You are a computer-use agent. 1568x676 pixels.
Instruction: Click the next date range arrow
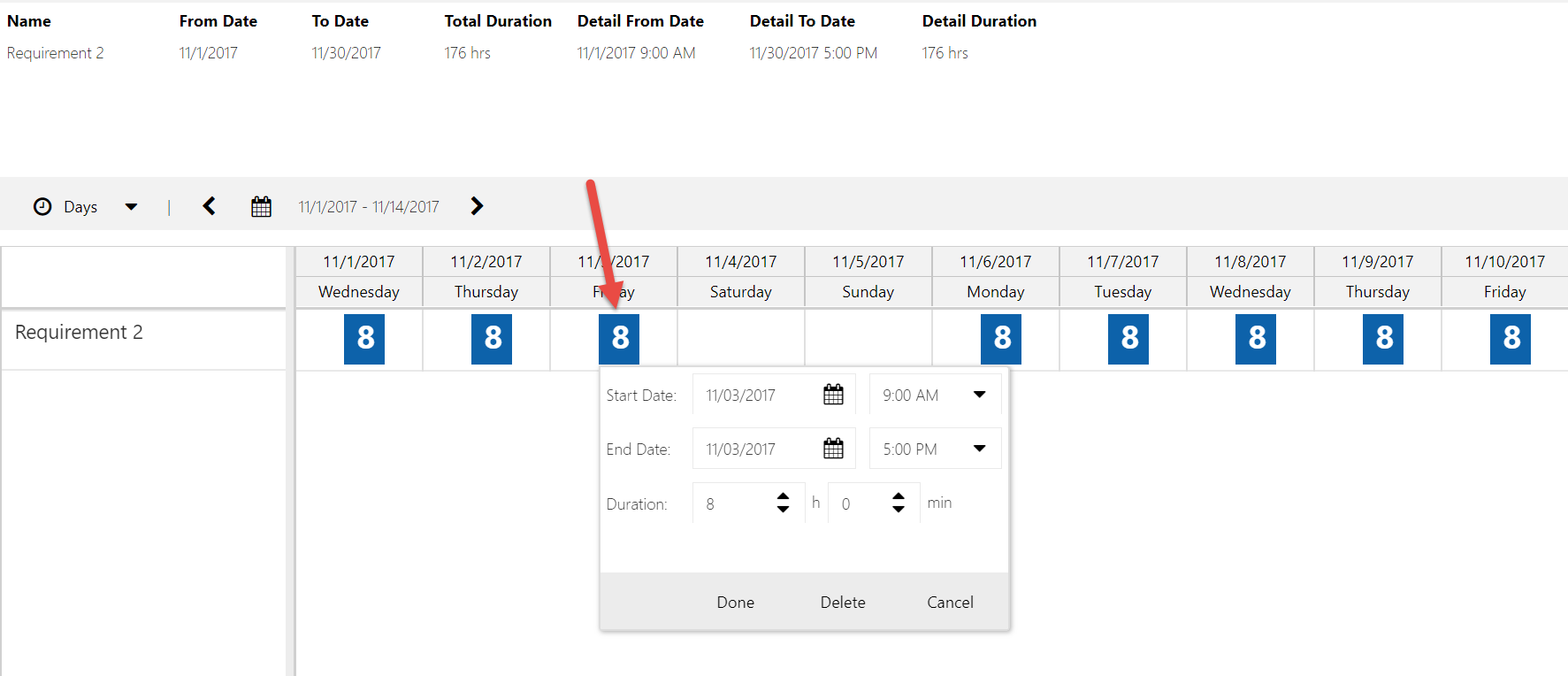click(477, 206)
